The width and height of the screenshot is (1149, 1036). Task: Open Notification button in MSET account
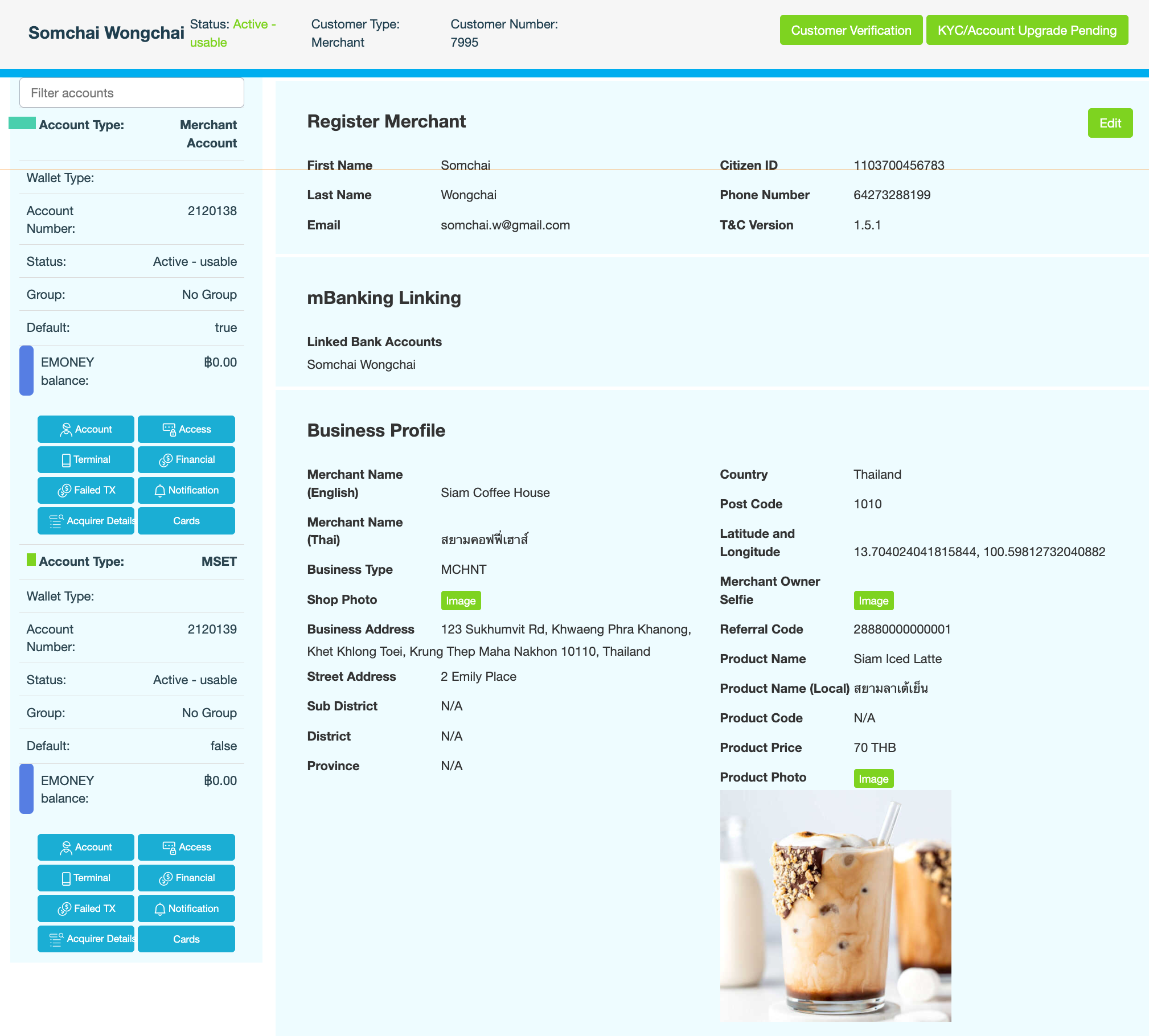pos(186,908)
